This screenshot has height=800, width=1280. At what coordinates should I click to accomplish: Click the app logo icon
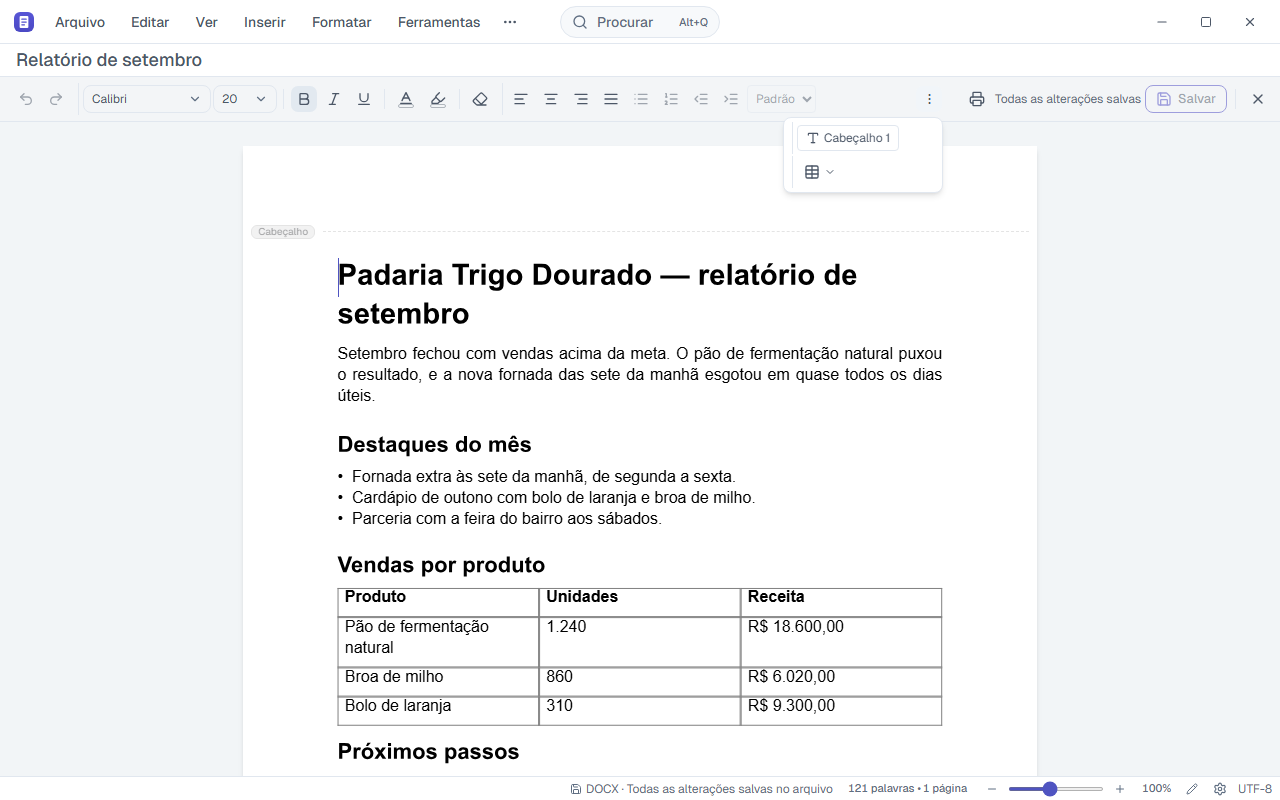click(x=24, y=22)
